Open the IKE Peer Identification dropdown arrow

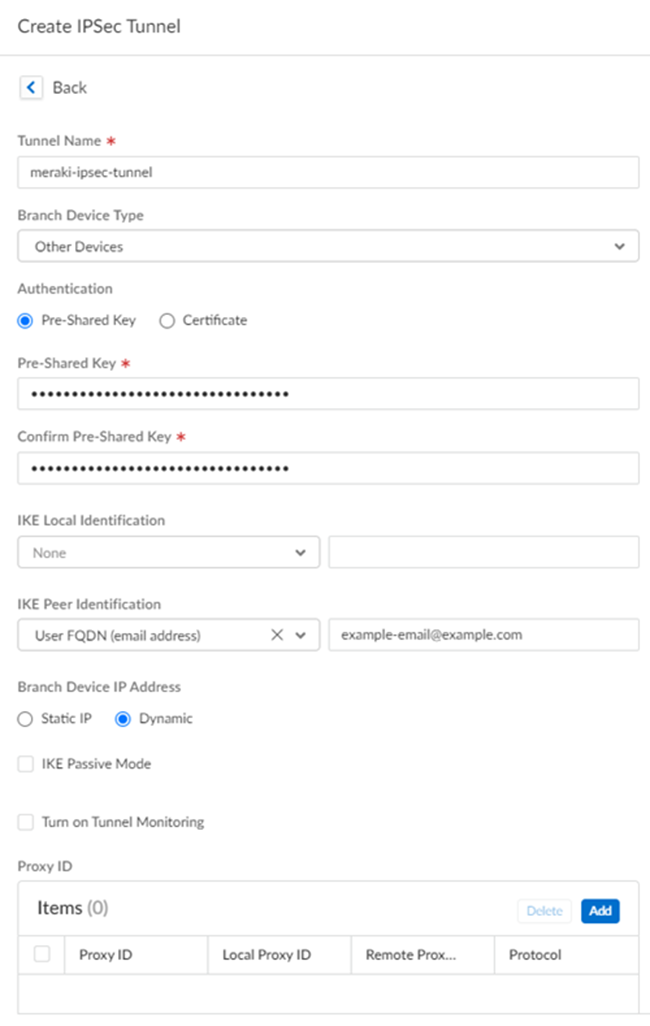coord(301,635)
